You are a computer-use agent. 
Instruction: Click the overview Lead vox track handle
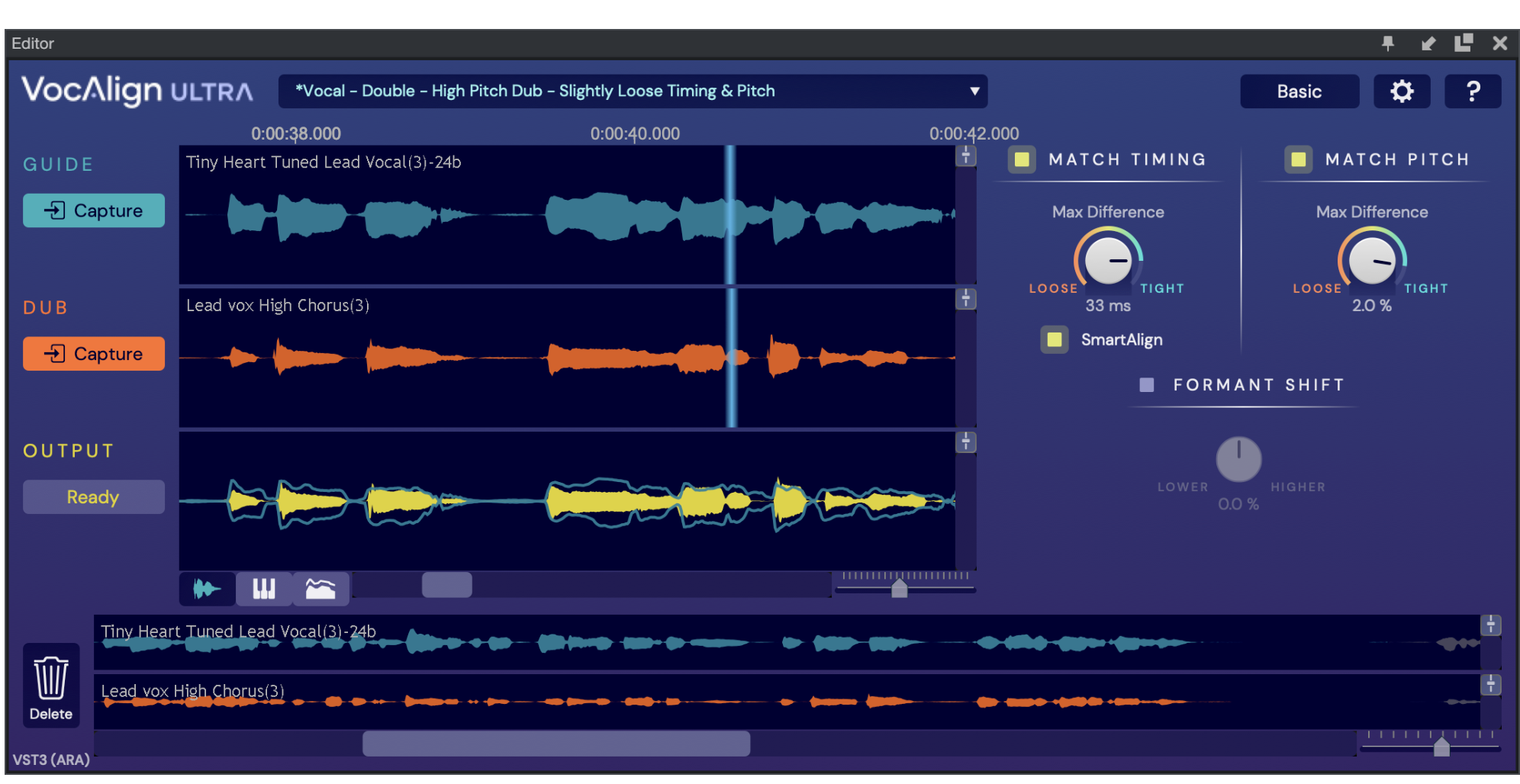tap(1491, 685)
